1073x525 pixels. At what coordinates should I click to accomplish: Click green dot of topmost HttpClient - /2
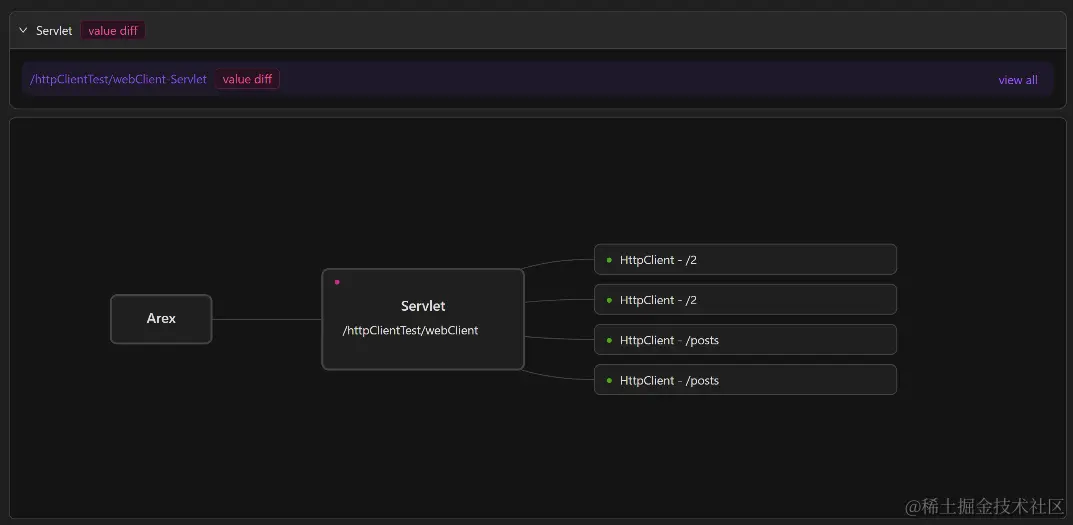pyautogui.click(x=609, y=260)
